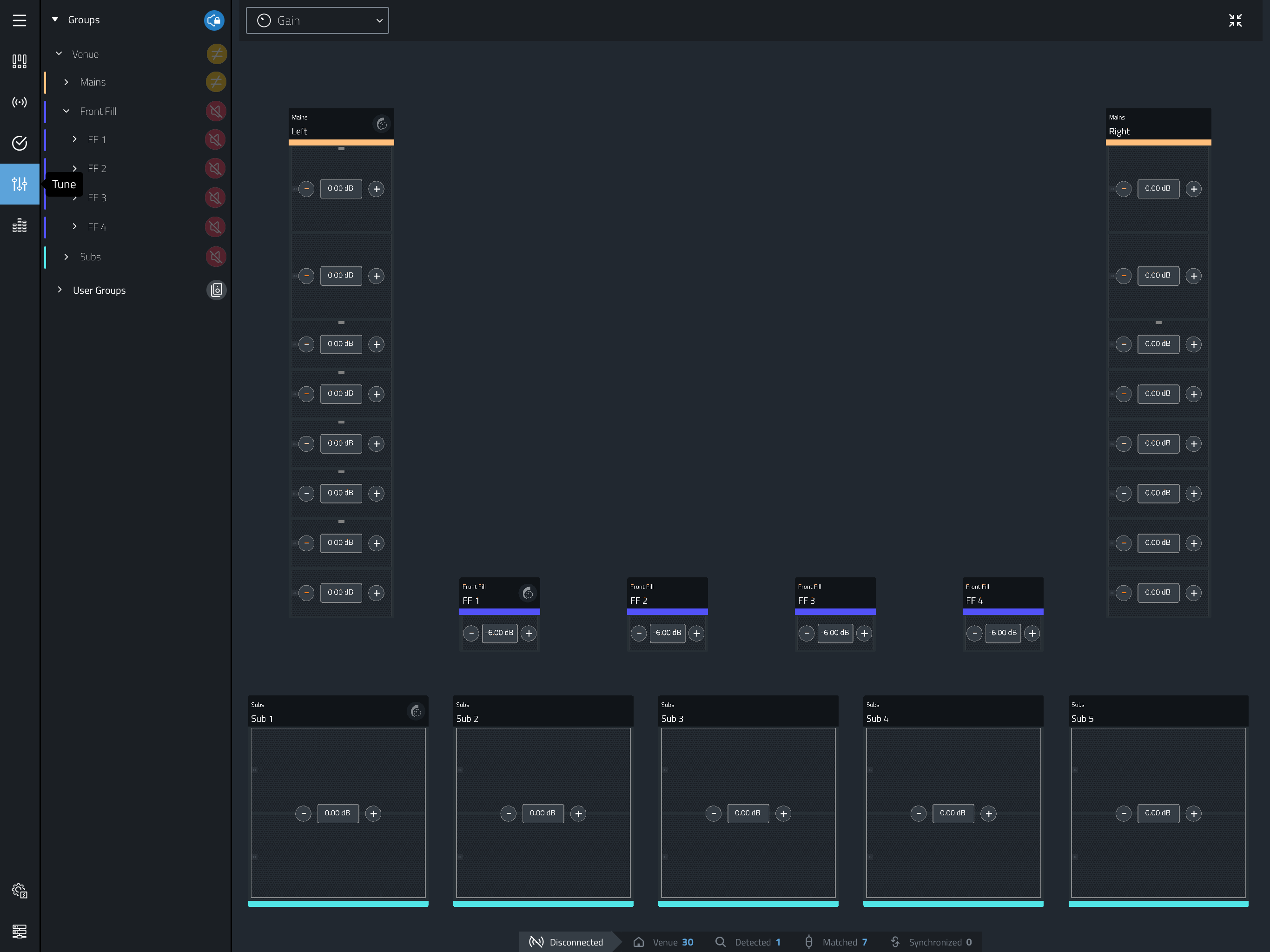
Task: Select FF 3 in the groups tree
Action: point(97,198)
